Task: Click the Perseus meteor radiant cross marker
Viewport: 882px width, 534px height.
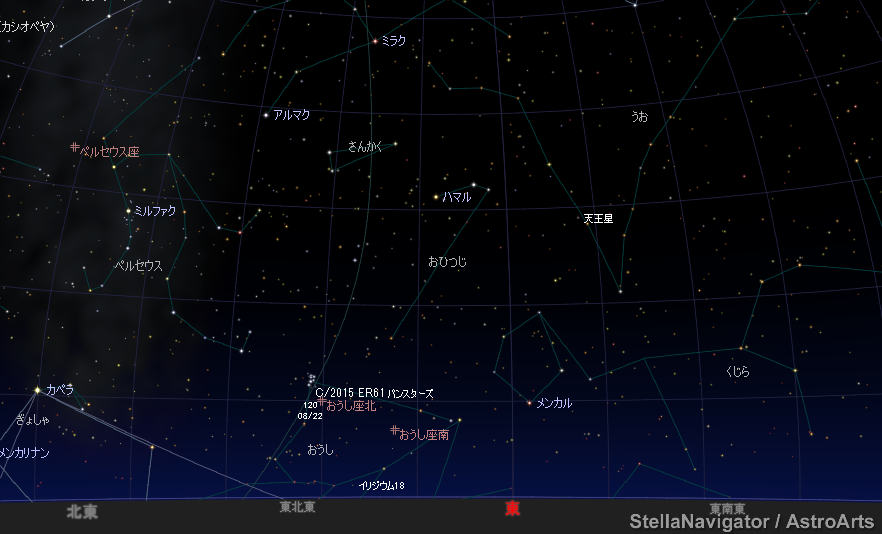Action: pyautogui.click(x=74, y=148)
